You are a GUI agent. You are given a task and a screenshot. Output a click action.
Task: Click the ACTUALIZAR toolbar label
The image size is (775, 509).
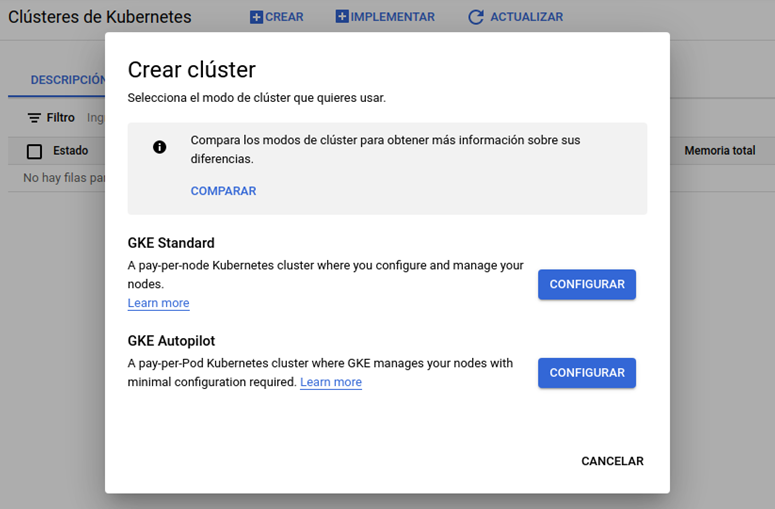(526, 17)
